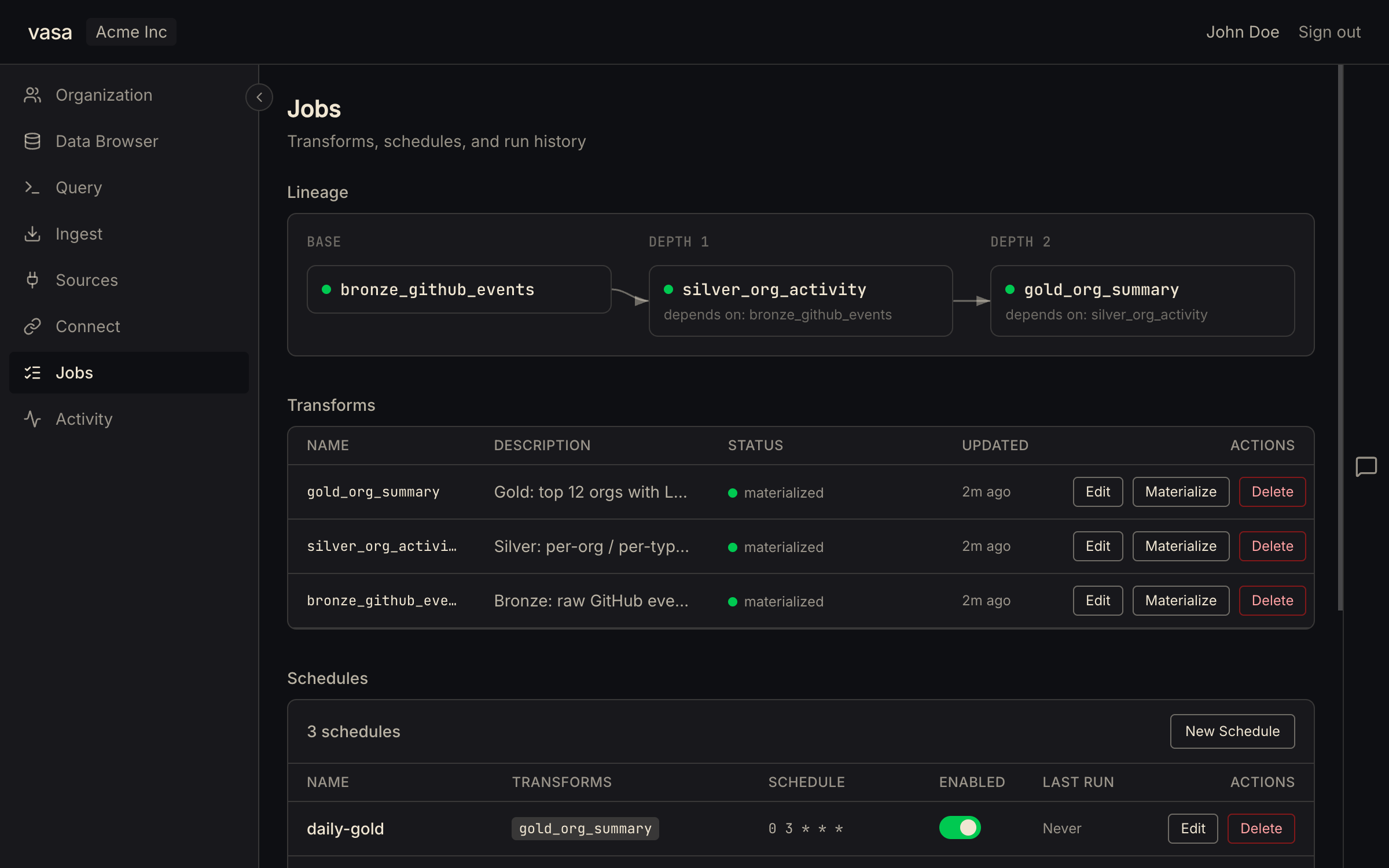
Task: Open the chat bubble icon at right edge
Action: coord(1366,466)
